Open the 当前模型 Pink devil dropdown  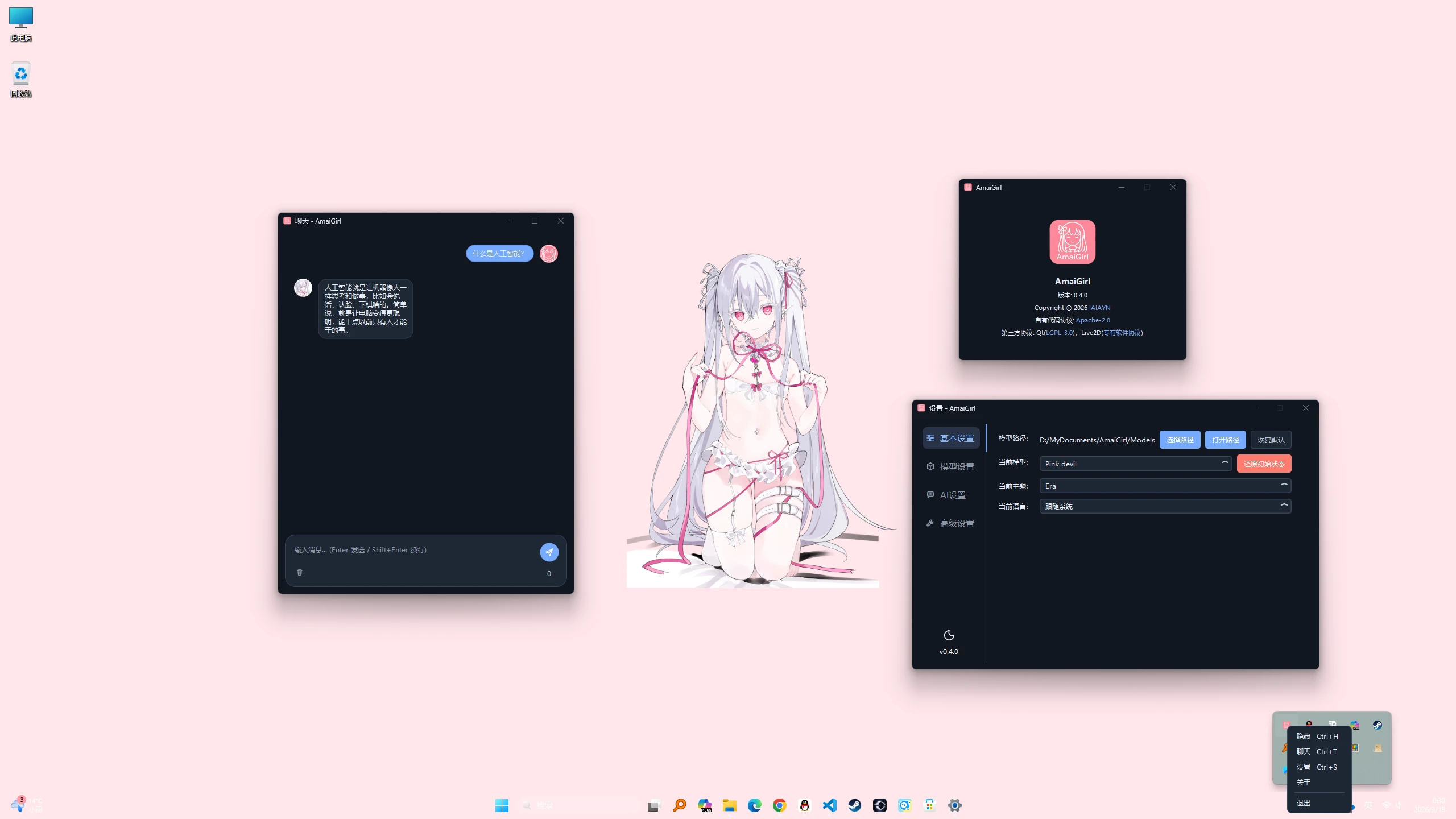pos(1135,464)
